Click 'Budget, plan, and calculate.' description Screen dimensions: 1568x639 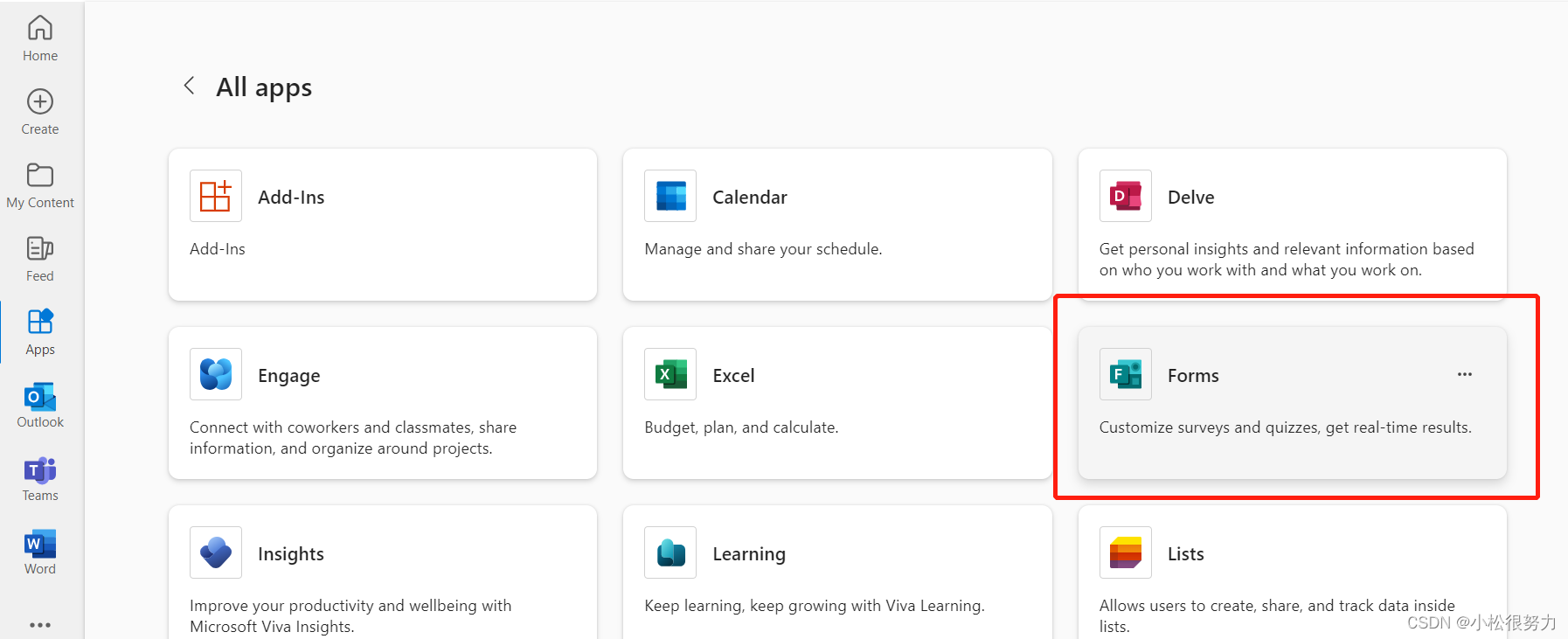point(741,427)
